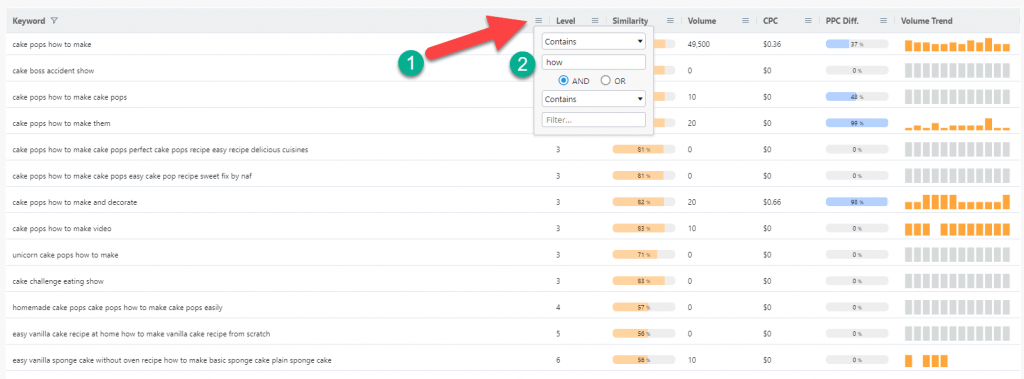Viewport: 1024px width, 379px height.
Task: Open the Level column menu icon
Action: pos(595,21)
